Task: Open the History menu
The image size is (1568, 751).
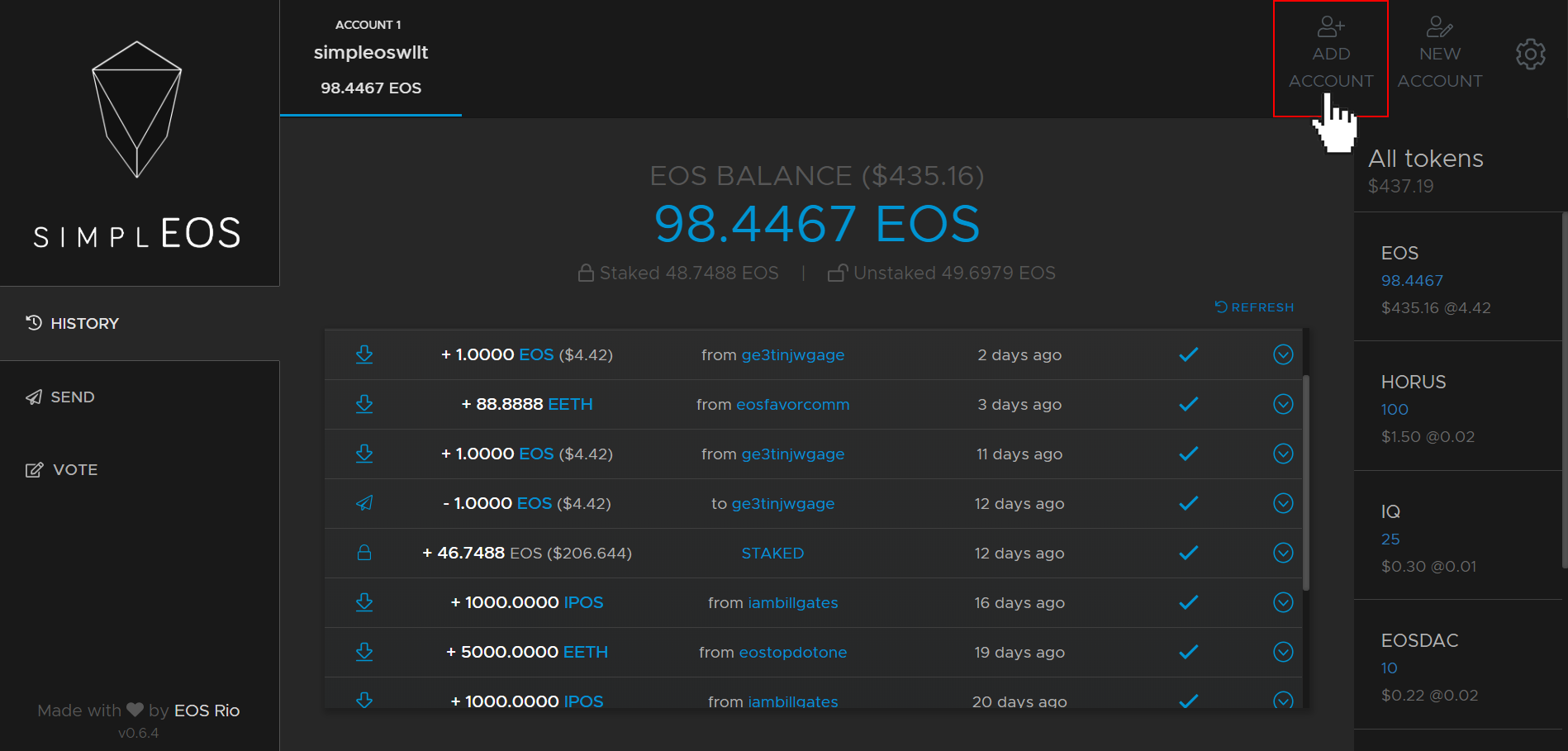Action: tap(140, 323)
